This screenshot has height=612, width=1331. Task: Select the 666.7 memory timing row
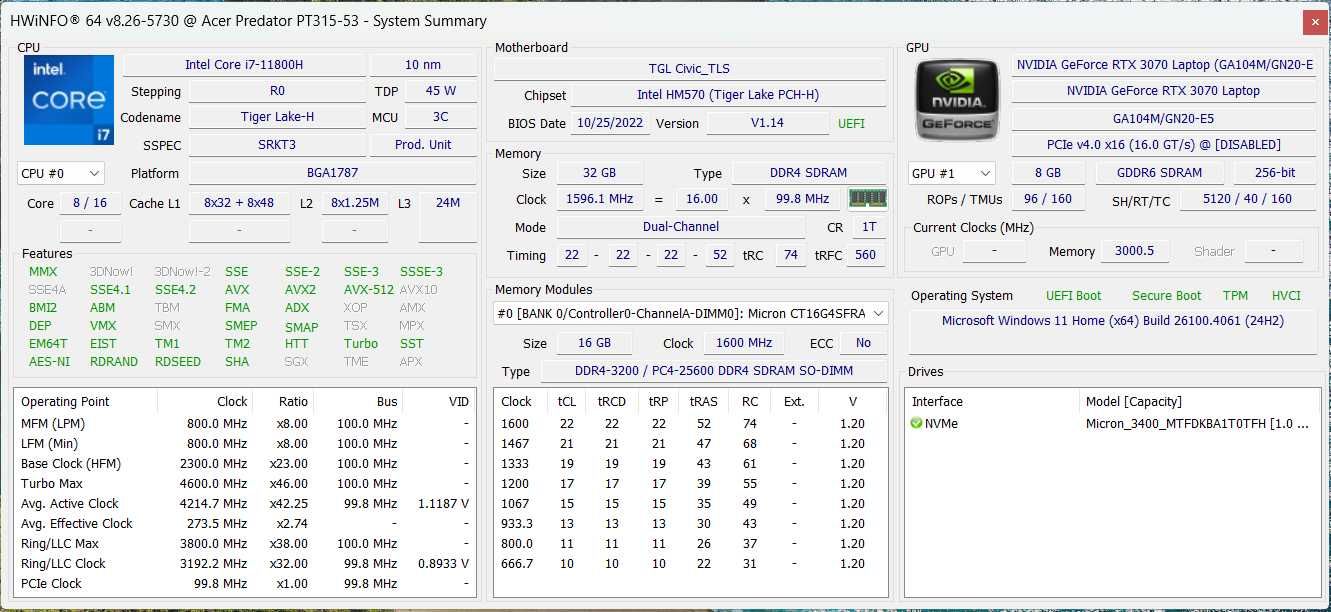click(690, 563)
